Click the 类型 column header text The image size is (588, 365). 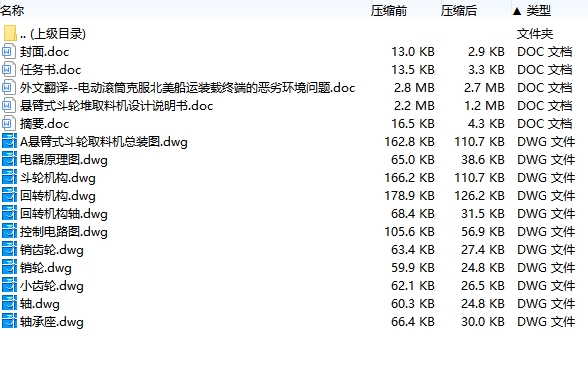tap(538, 11)
